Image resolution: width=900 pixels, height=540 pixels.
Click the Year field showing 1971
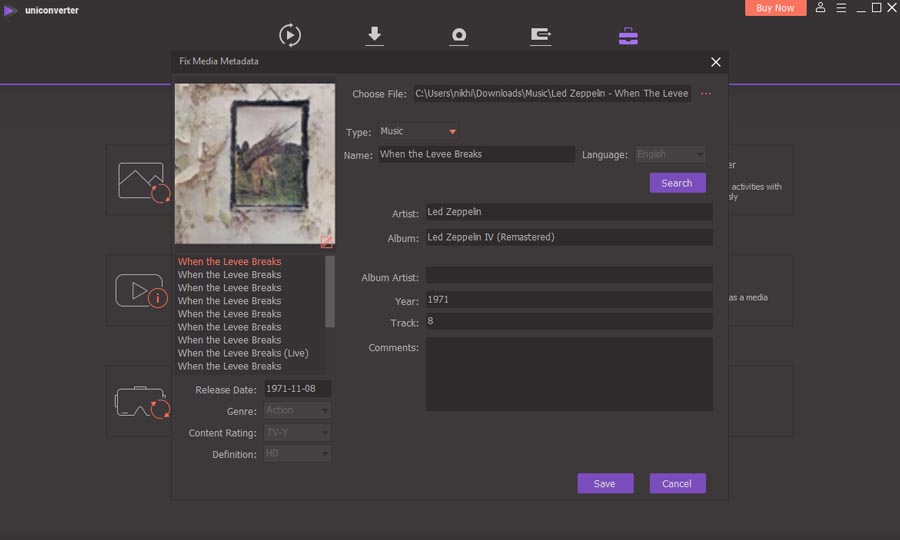pos(569,300)
